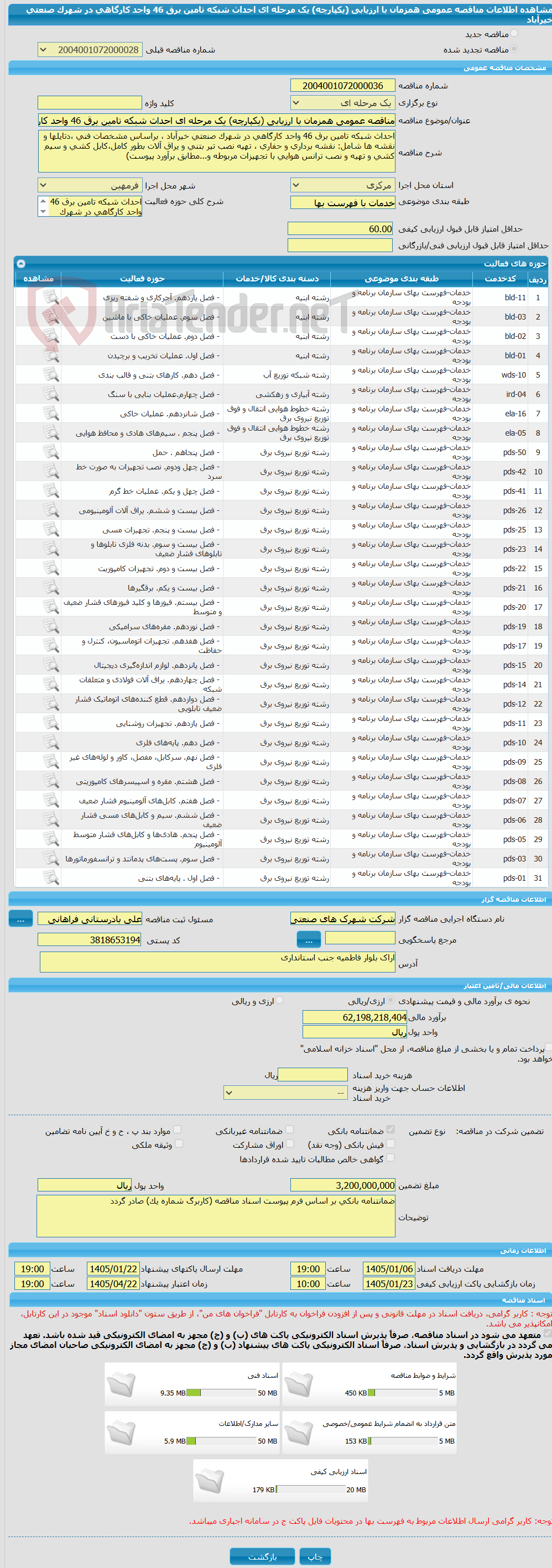Click the اسناد فنی size progress bar
The width and height of the screenshot is (552, 1568).
[x=222, y=1393]
